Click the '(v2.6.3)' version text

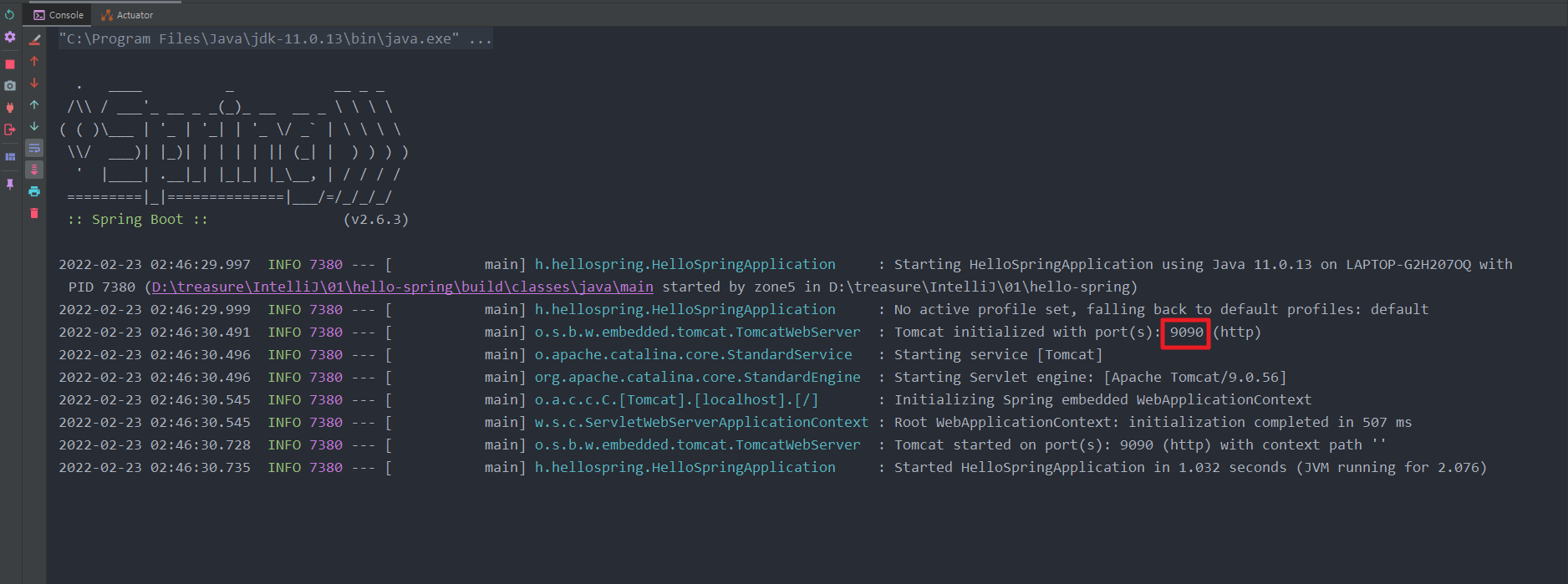pyautogui.click(x=376, y=219)
